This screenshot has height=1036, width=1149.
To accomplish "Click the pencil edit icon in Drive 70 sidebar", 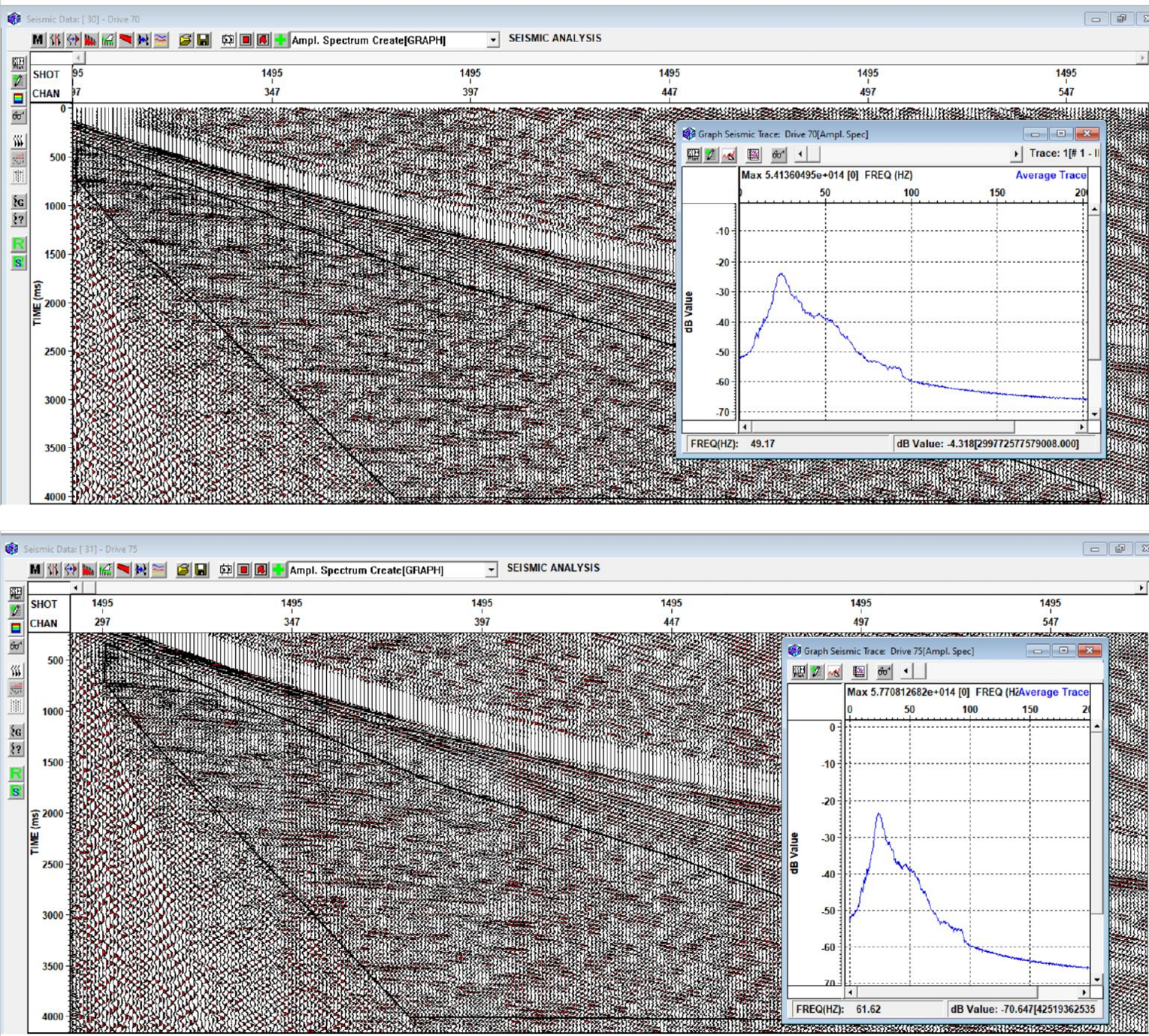I will pos(18,81).
